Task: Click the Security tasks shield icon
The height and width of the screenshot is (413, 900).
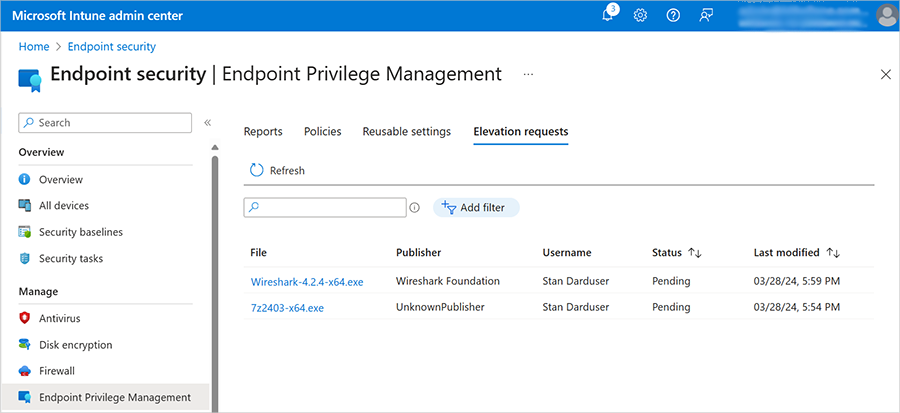Action: pyautogui.click(x=24, y=259)
